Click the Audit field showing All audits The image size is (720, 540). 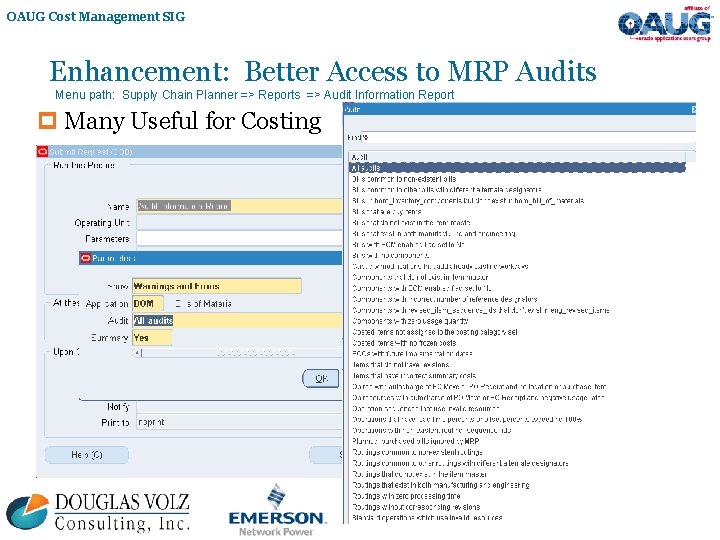(x=237, y=321)
